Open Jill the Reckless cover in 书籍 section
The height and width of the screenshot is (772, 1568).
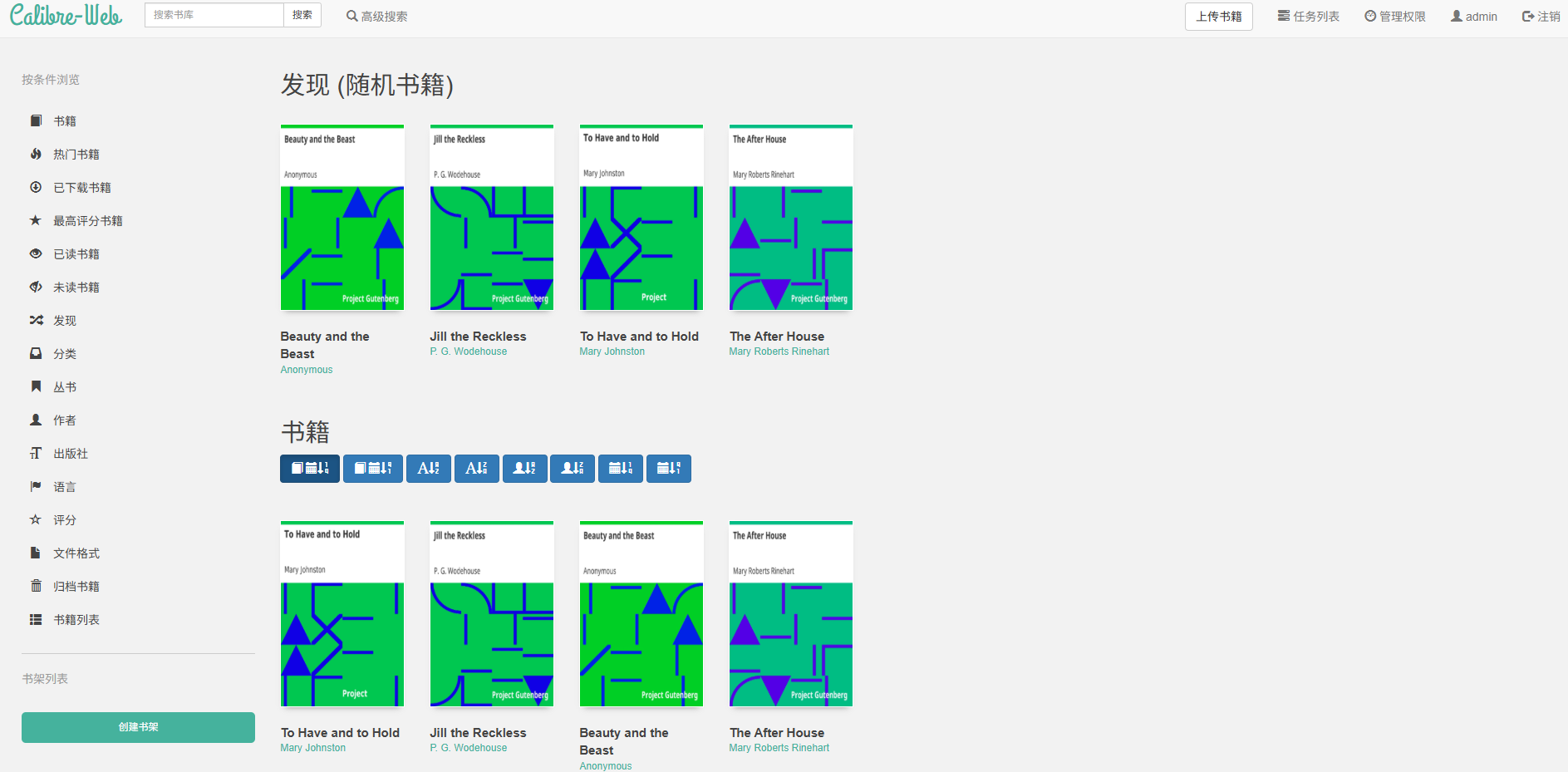[x=492, y=614]
